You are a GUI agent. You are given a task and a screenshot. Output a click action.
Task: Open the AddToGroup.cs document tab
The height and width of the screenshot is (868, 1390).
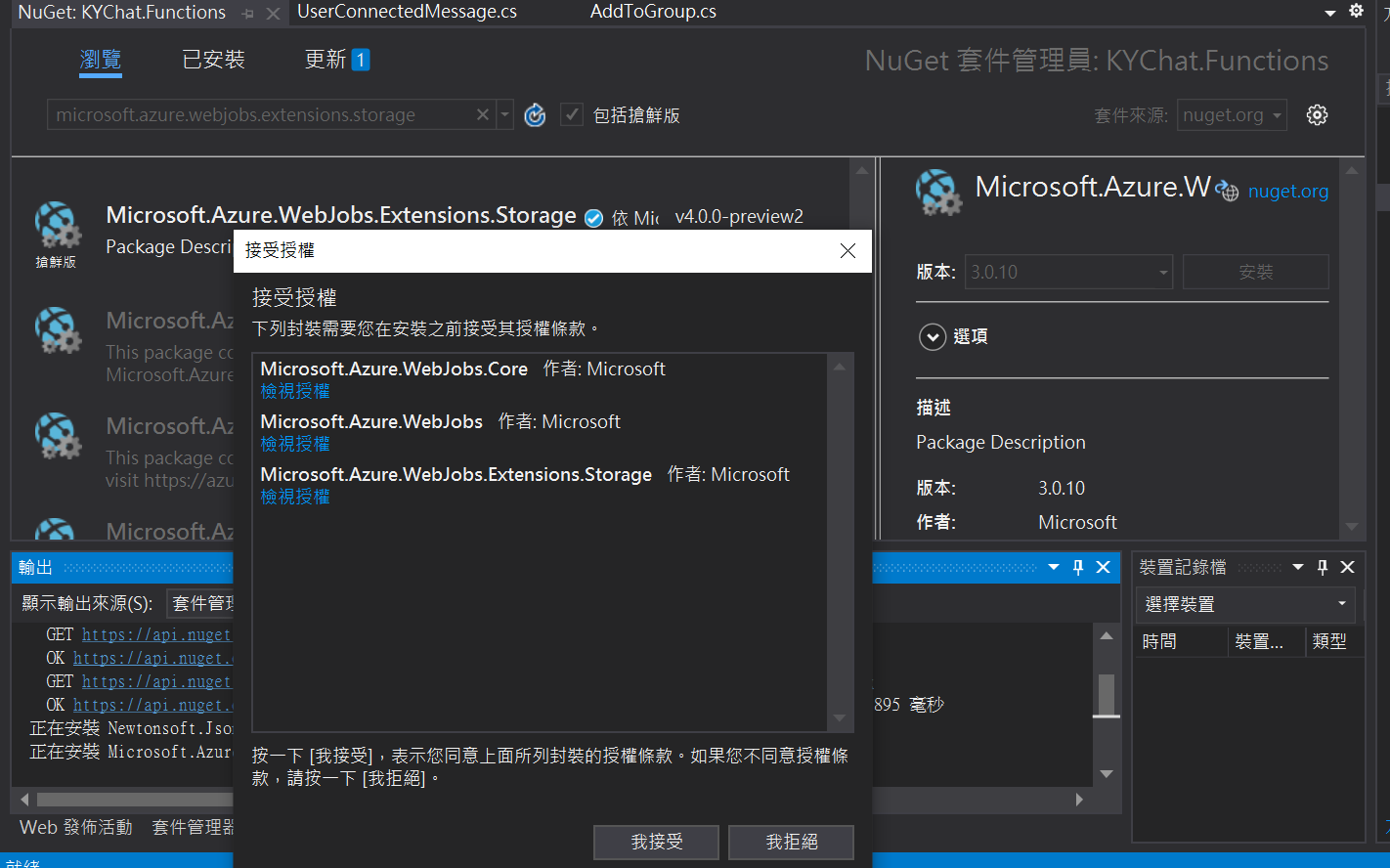[653, 12]
